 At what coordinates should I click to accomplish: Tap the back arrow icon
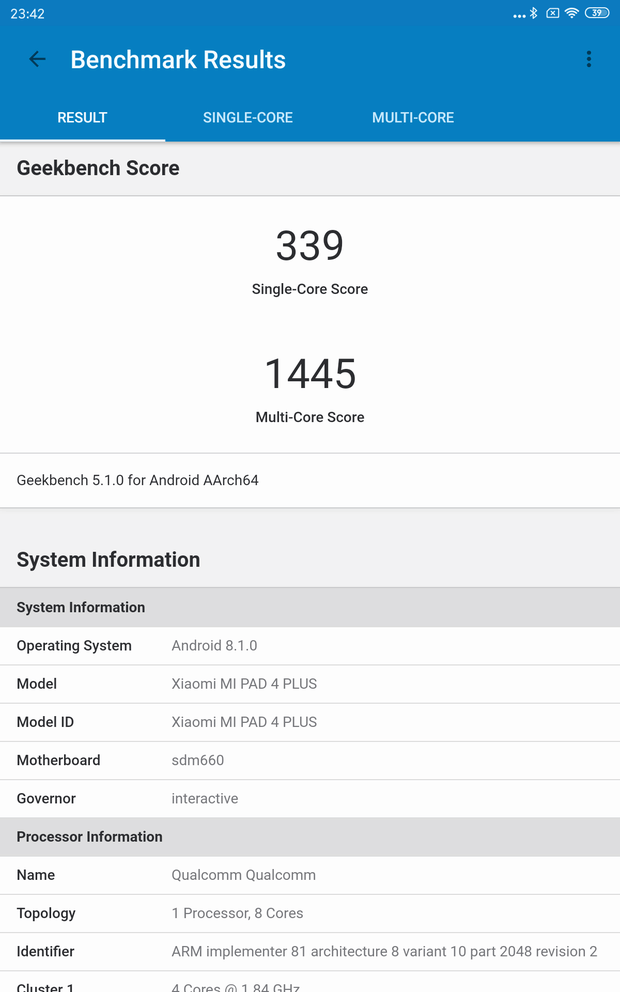(37, 59)
